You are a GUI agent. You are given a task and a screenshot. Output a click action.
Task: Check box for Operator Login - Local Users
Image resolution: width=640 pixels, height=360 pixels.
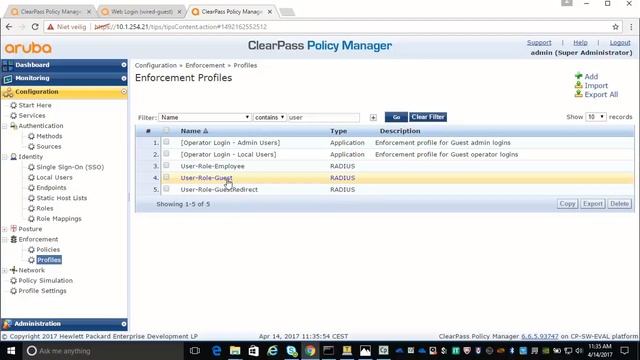166,154
